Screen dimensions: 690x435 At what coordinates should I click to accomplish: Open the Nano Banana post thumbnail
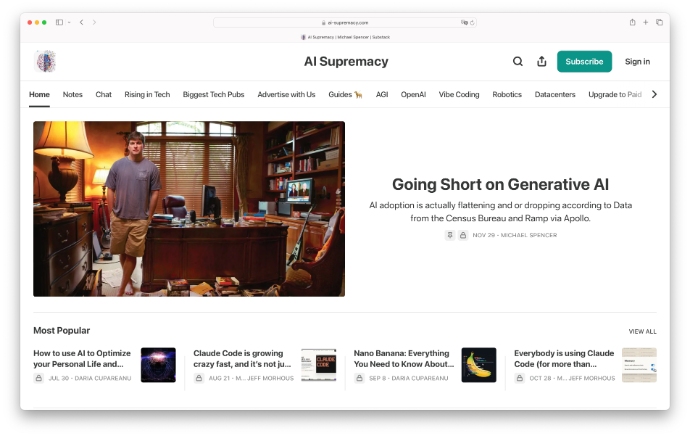click(x=479, y=365)
